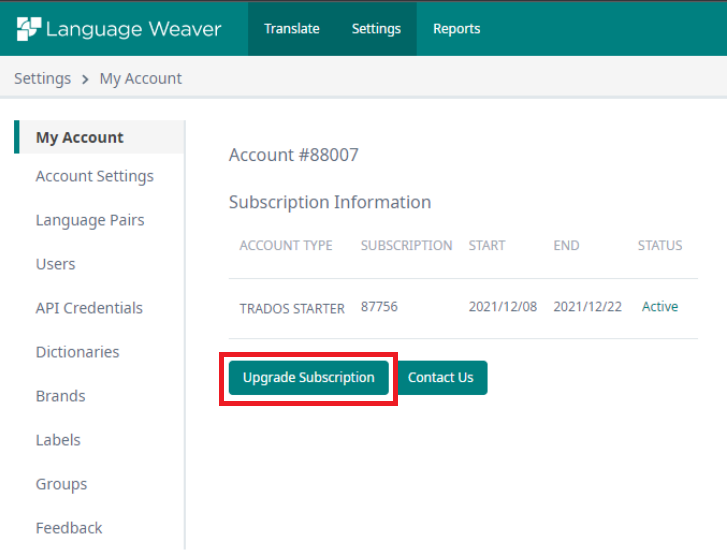Viewport: 728px width, 553px height.
Task: Open Users in the sidebar
Action: tap(55, 264)
